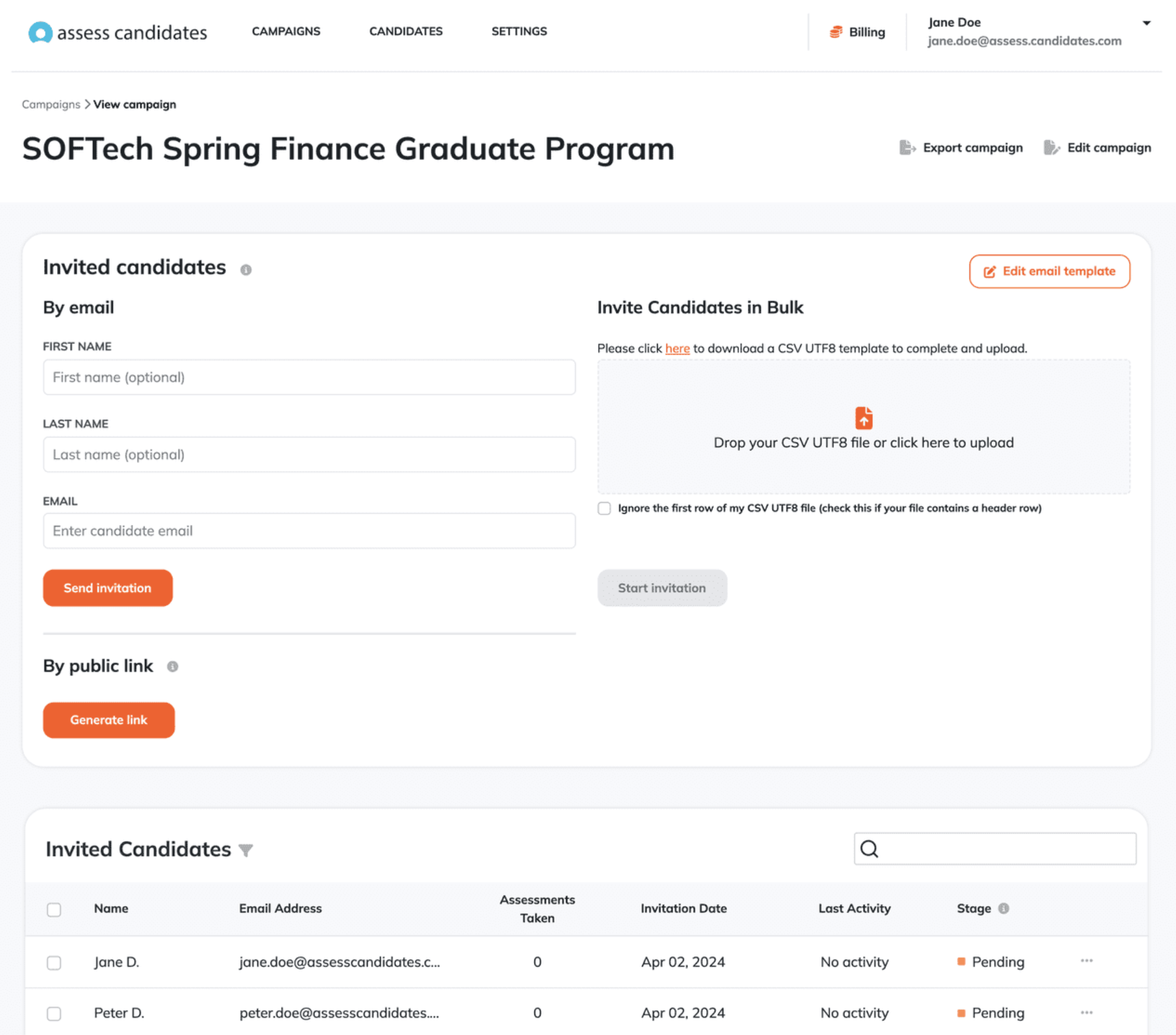The height and width of the screenshot is (1035, 1176).
Task: Select the Jane D. row checkbox
Action: tap(54, 962)
